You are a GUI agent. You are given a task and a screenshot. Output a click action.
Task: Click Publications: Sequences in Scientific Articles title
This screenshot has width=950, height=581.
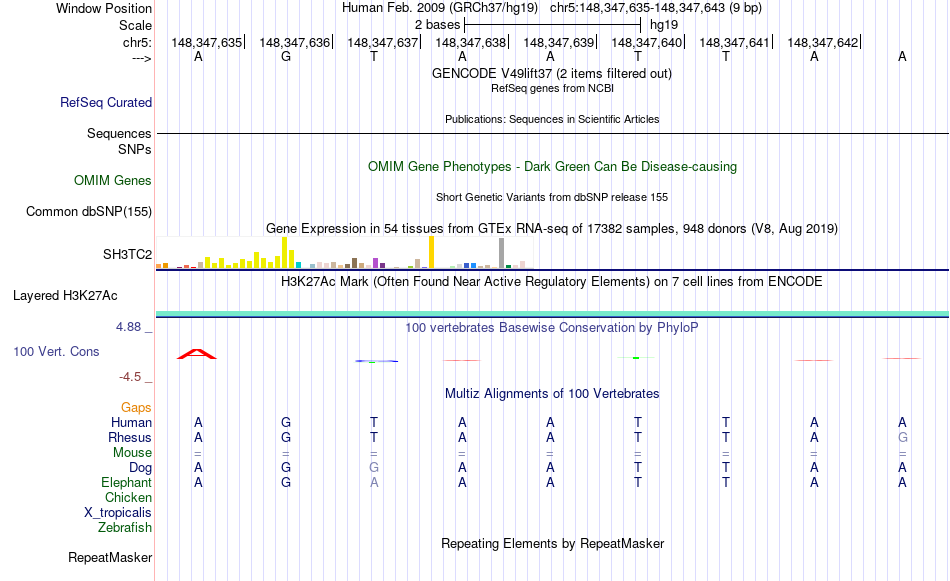pyautogui.click(x=552, y=119)
